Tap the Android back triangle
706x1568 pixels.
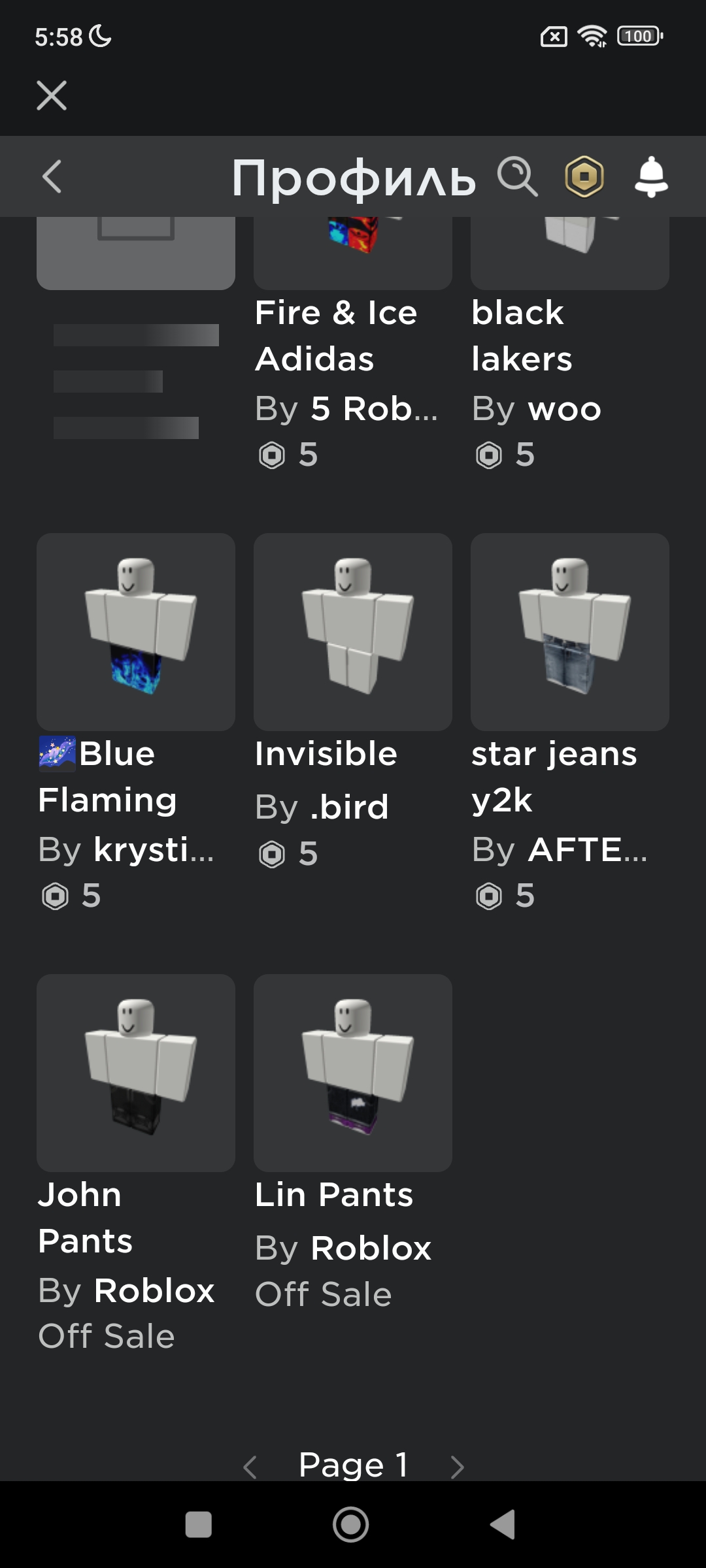tap(503, 1525)
